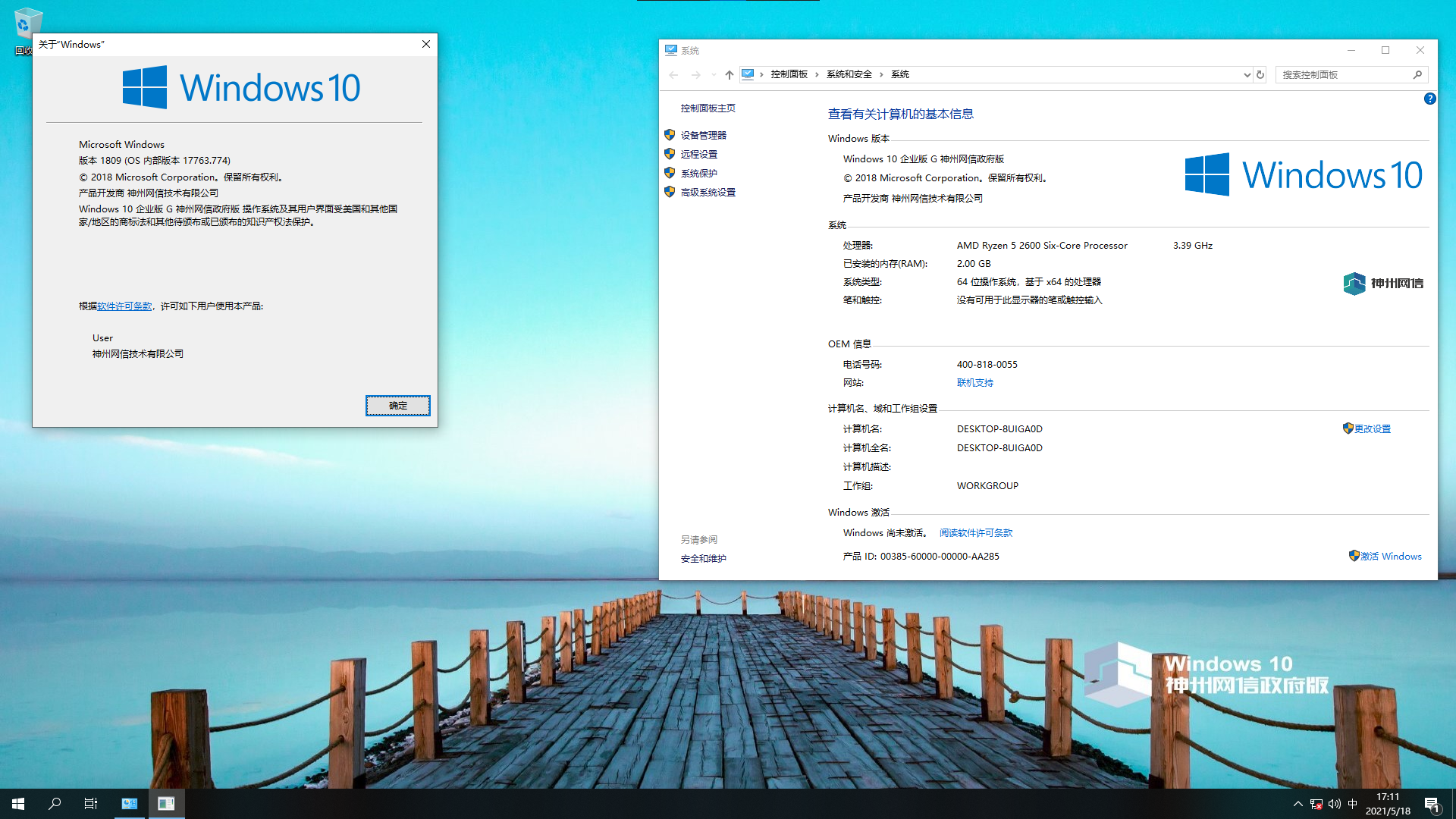Open Action Center notifications icon

pyautogui.click(x=1432, y=804)
